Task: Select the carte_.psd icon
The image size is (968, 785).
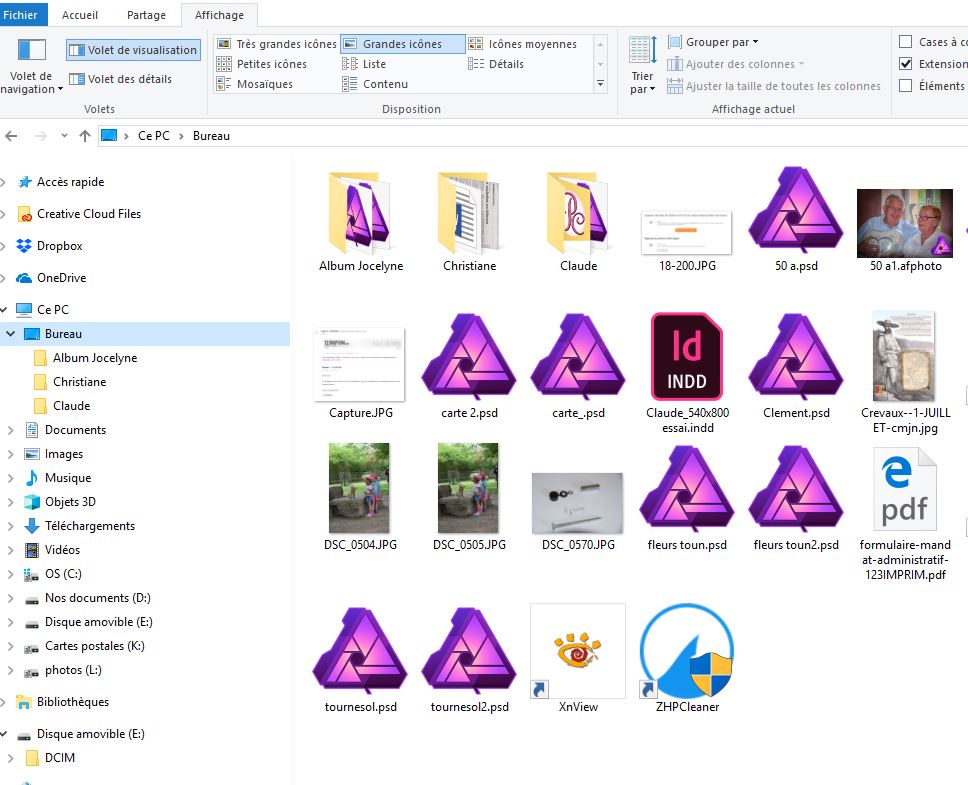Action: point(578,357)
